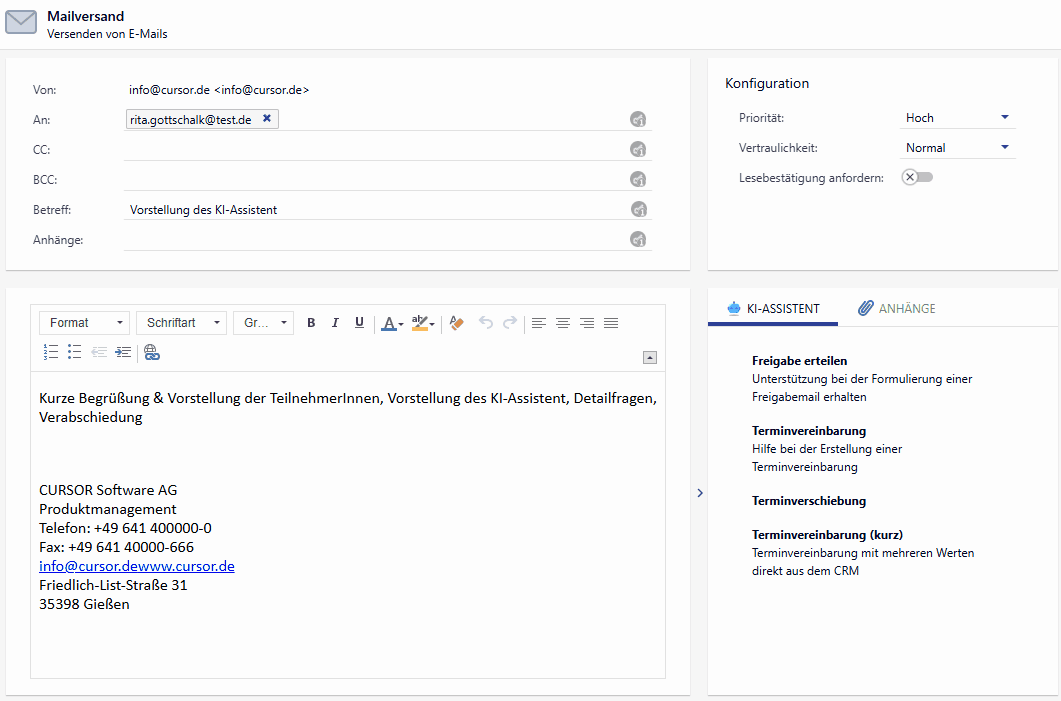
Task: Open the Schriftart font dropdown
Action: coord(181,323)
